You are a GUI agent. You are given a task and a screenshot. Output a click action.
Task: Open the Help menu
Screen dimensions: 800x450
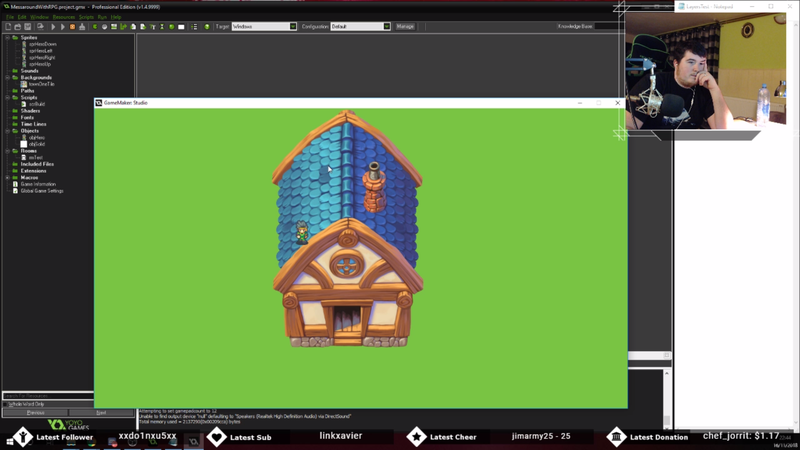click(116, 17)
